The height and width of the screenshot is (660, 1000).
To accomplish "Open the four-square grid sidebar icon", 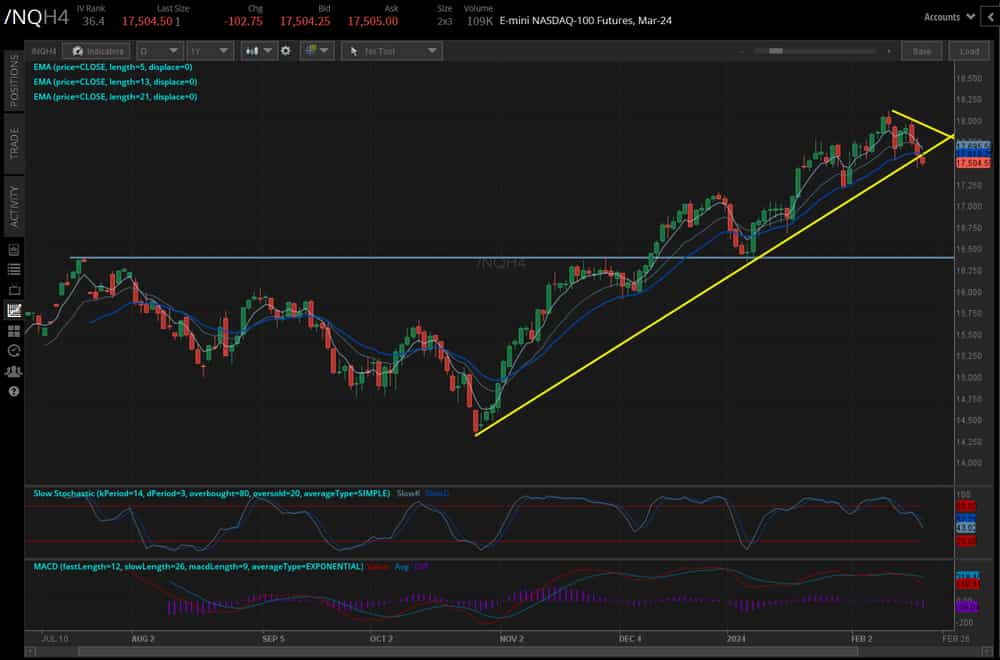I will point(13,331).
